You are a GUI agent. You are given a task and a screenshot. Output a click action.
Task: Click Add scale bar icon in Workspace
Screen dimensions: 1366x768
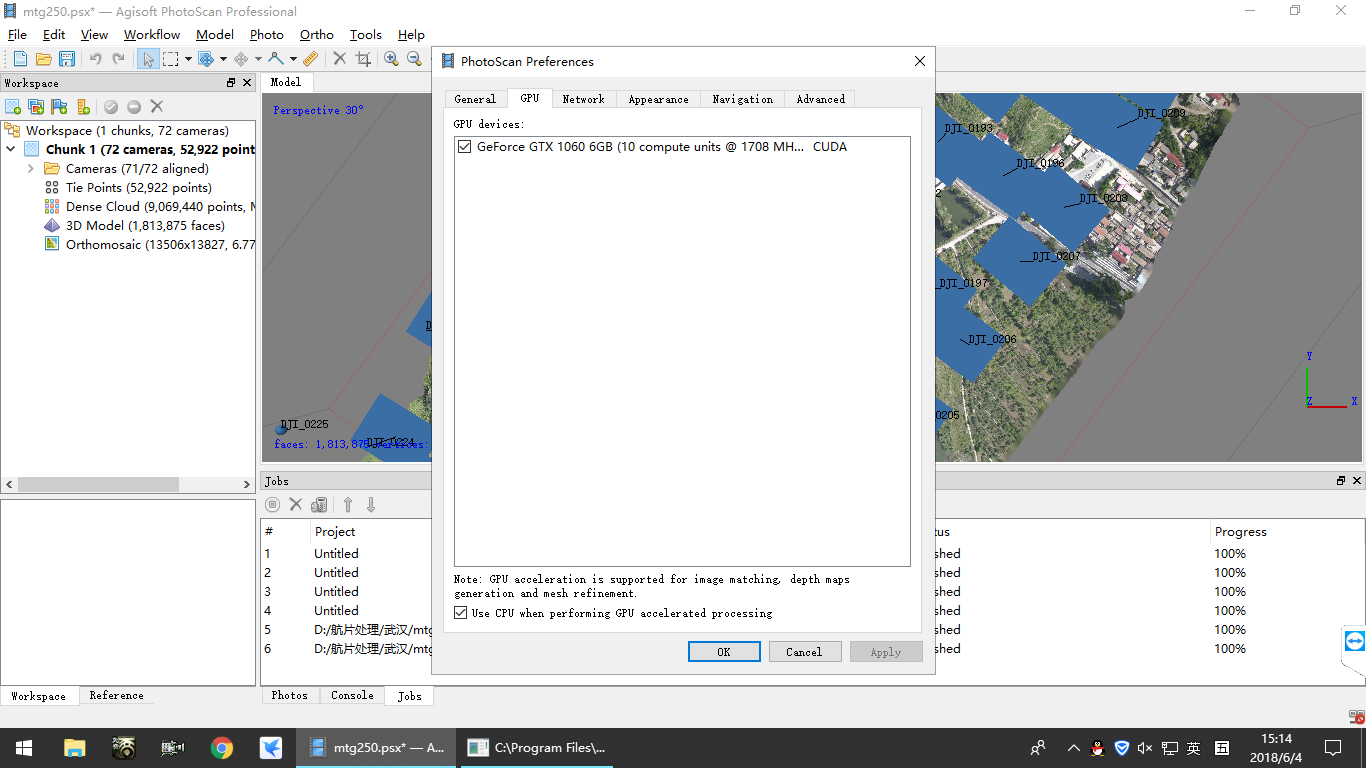(x=83, y=106)
